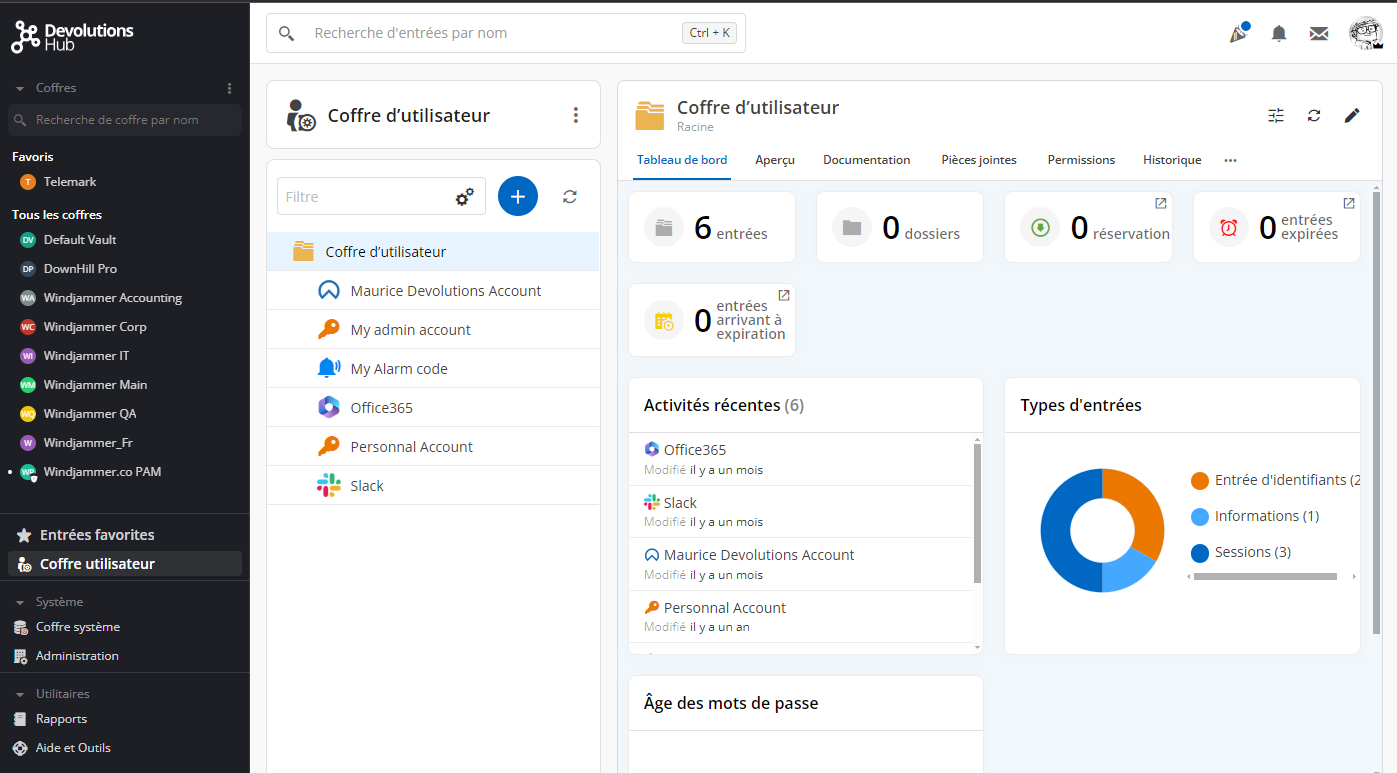Open filter settings gear icon
The width and height of the screenshot is (1397, 773).
(465, 197)
